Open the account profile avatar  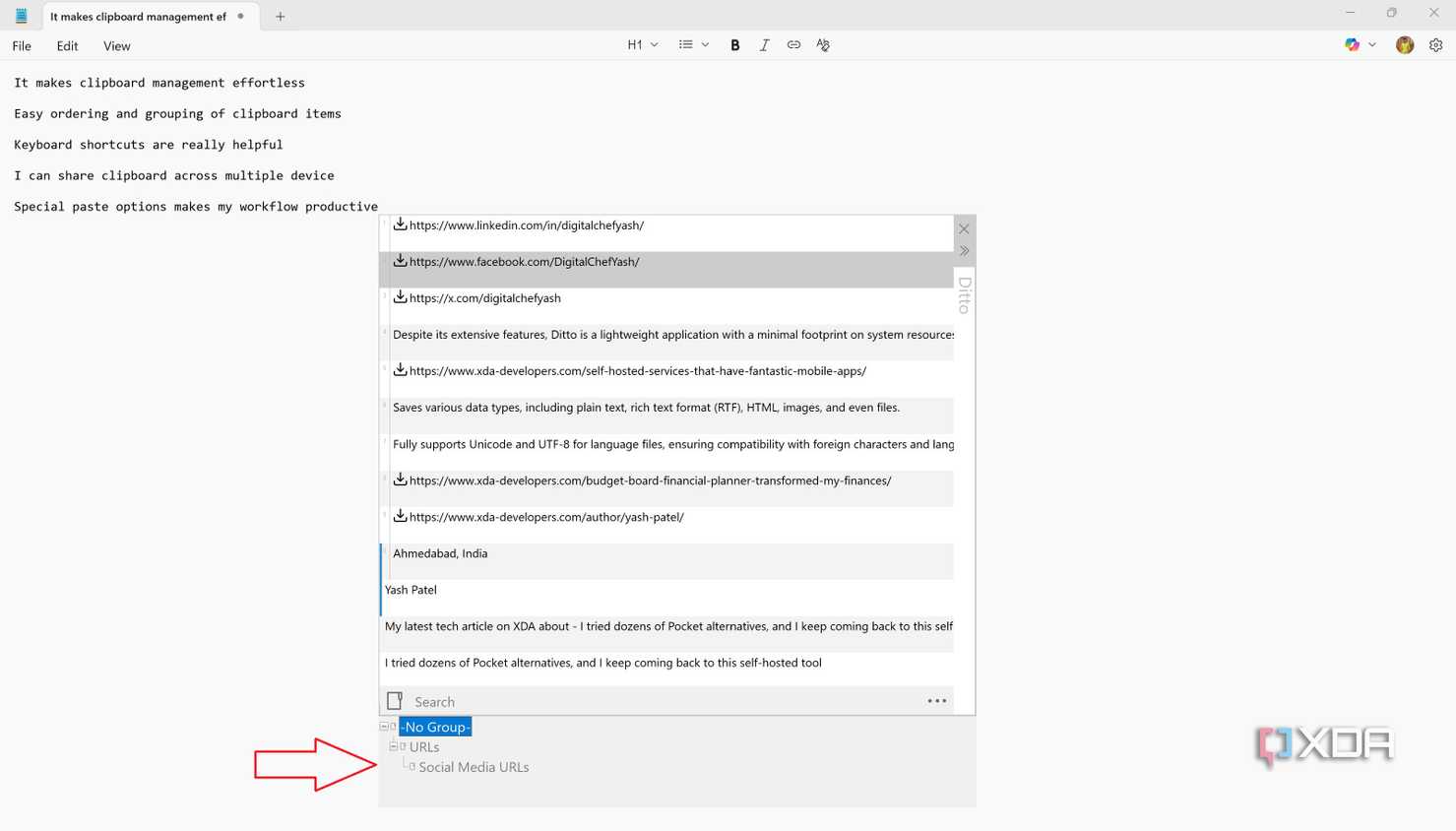(x=1405, y=45)
